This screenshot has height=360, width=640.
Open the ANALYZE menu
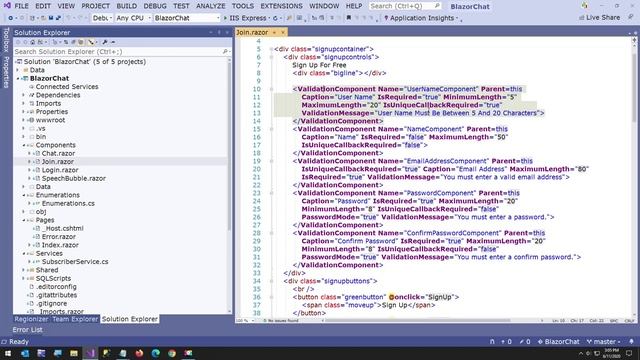pos(211,6)
